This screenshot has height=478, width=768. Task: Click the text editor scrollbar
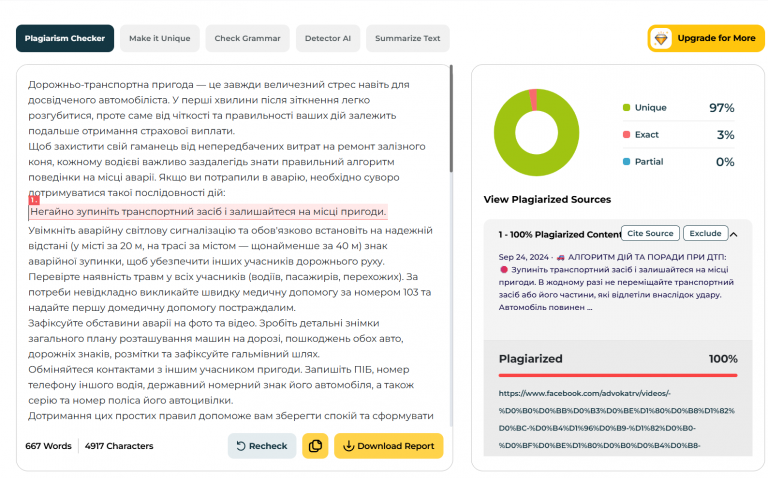click(x=451, y=119)
